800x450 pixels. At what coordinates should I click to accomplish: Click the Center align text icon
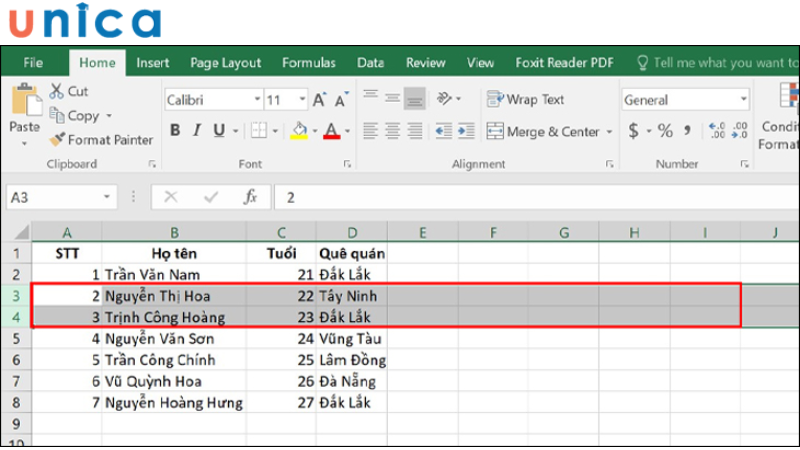tap(392, 131)
